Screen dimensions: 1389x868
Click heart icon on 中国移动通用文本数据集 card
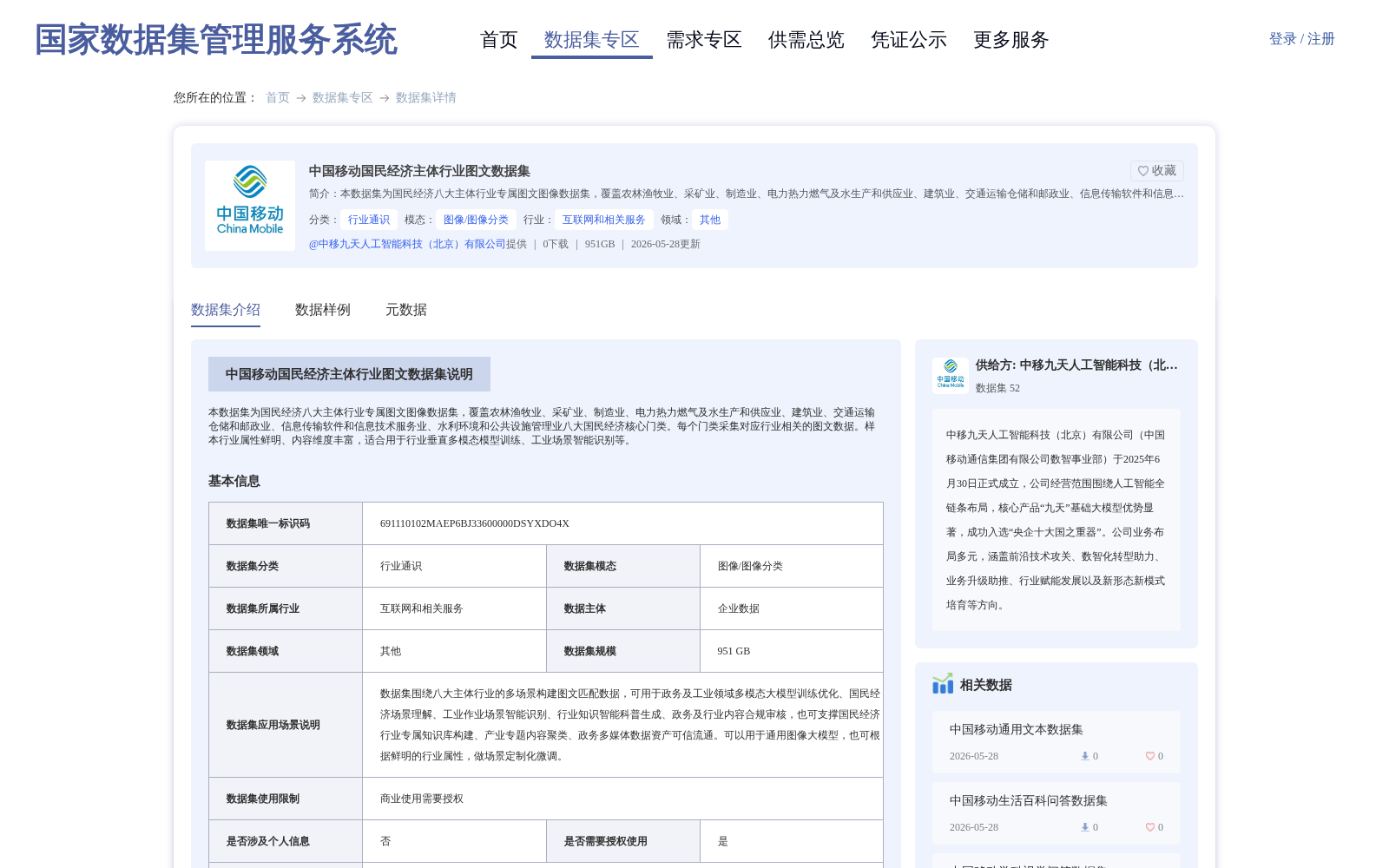1149,756
